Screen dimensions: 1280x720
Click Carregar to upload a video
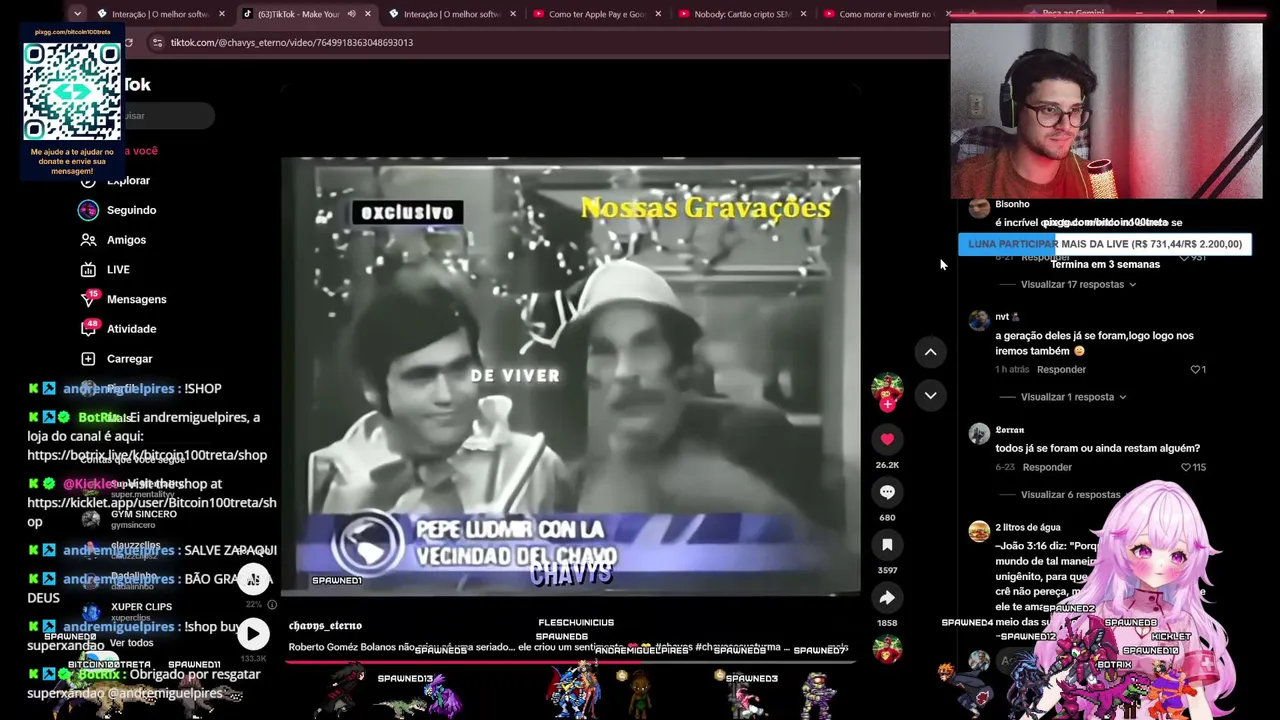[116, 359]
